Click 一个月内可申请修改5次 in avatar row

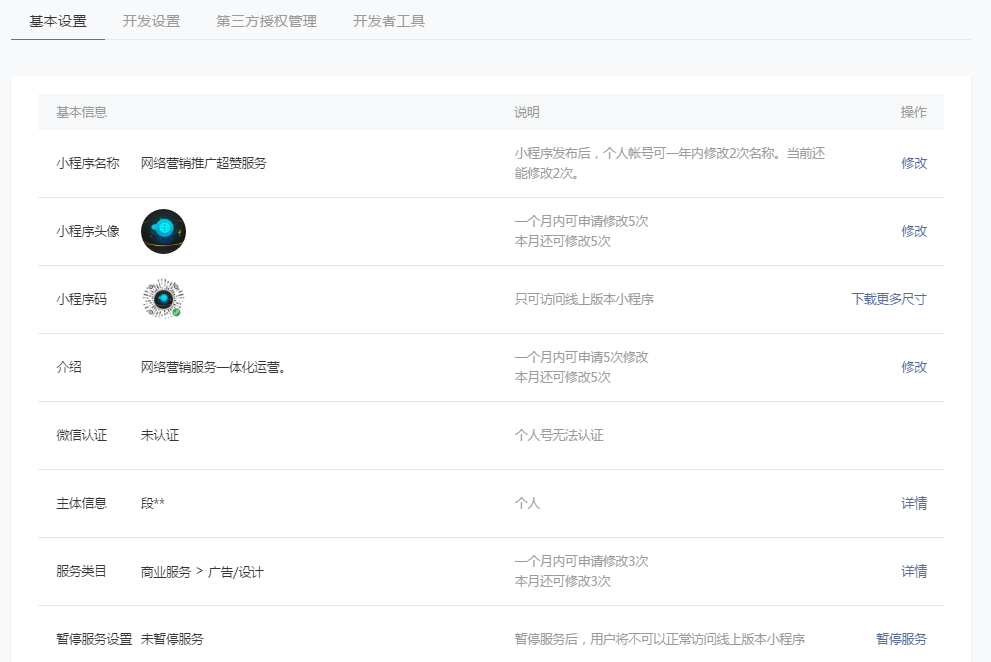pyautogui.click(x=581, y=221)
